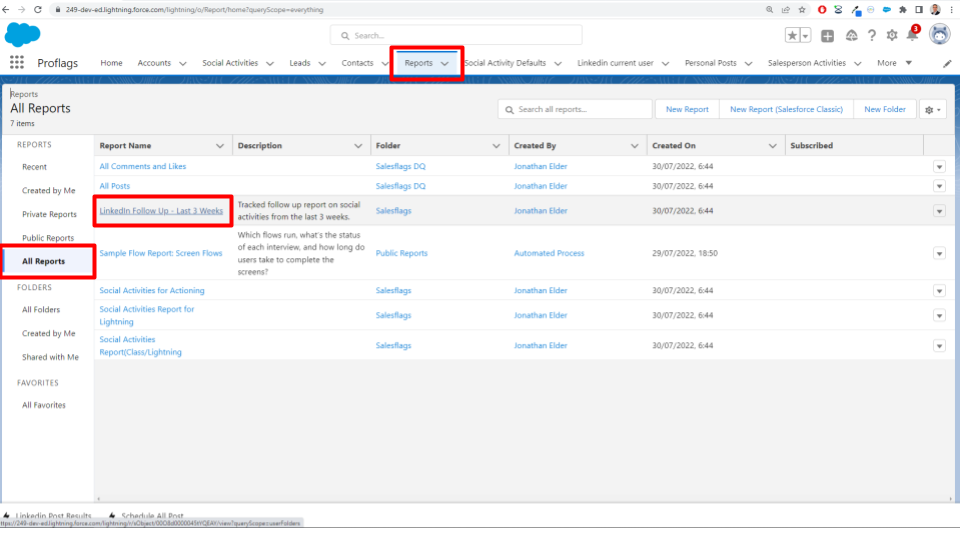This screenshot has height=540, width=960.
Task: Open Created On column dropdown chevron
Action: click(x=772, y=146)
